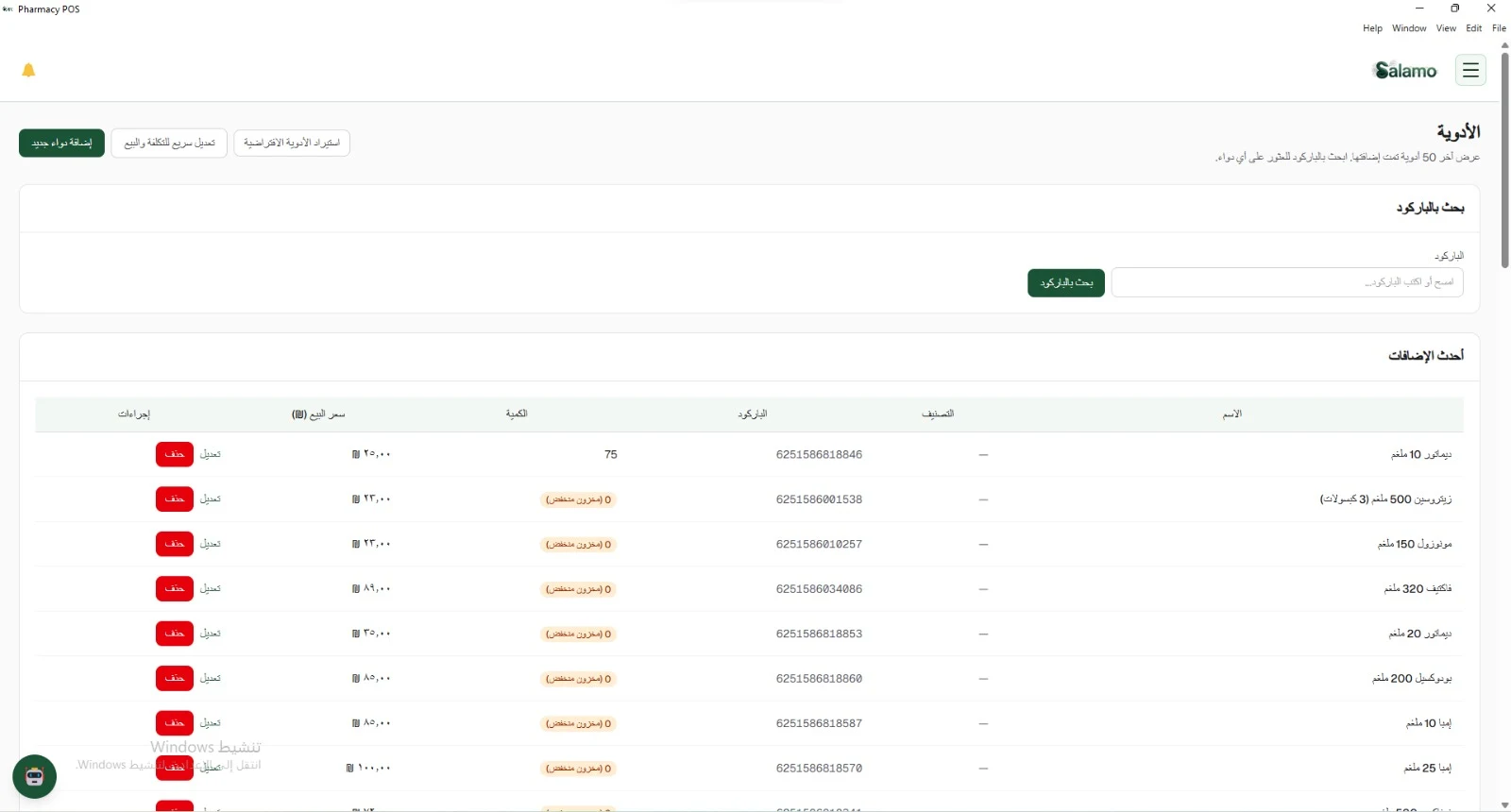This screenshot has height=812, width=1511.
Task: Open the Edit menu
Action: click(1474, 28)
